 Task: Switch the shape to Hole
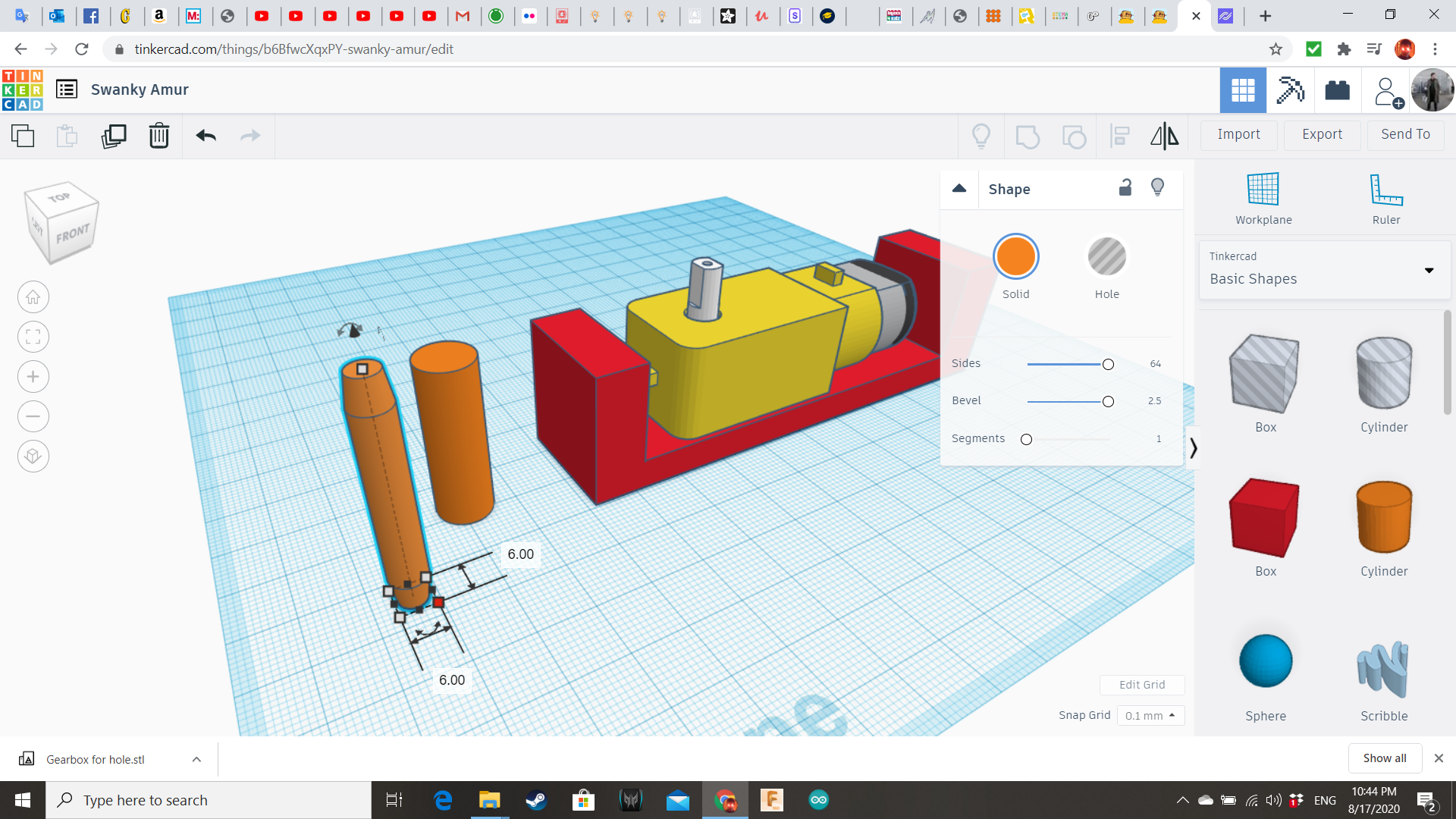click(x=1106, y=257)
